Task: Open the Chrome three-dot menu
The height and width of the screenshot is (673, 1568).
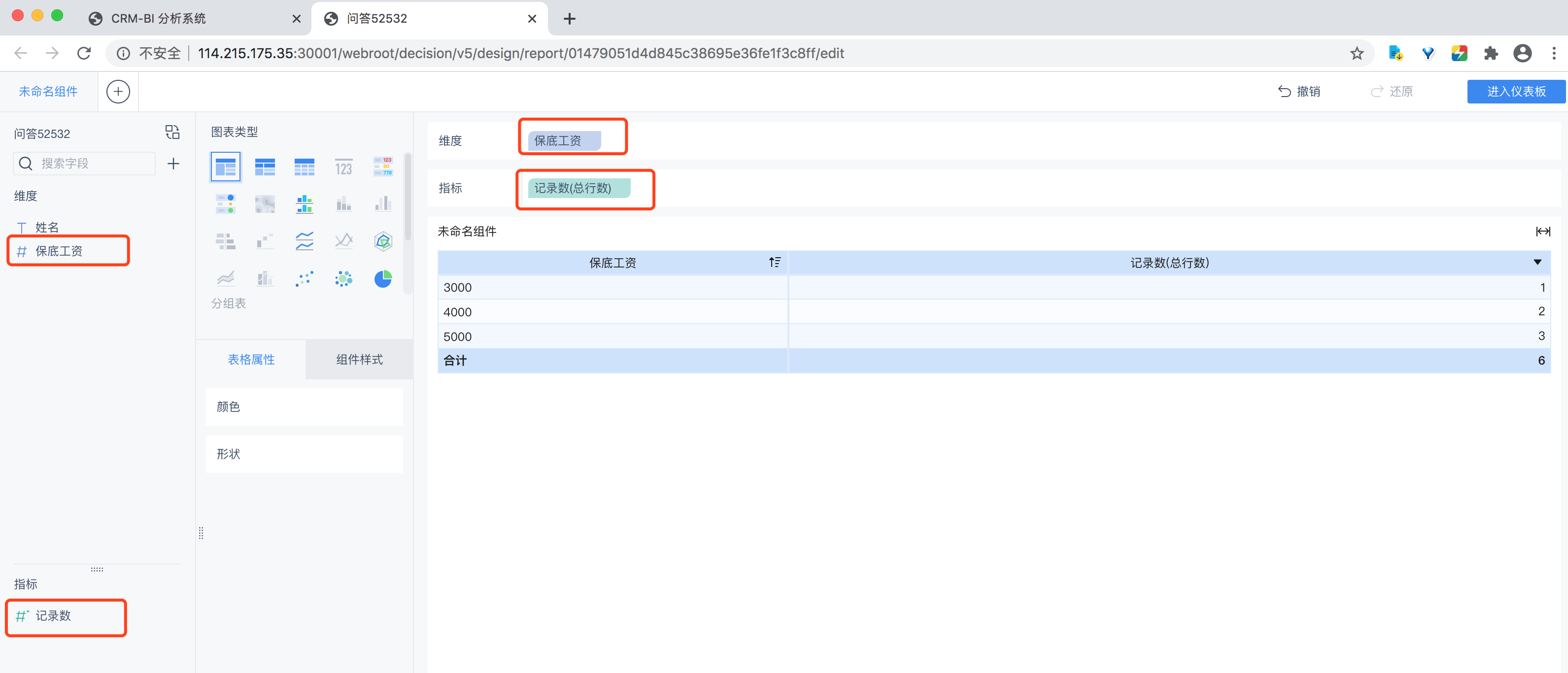Action: tap(1554, 54)
